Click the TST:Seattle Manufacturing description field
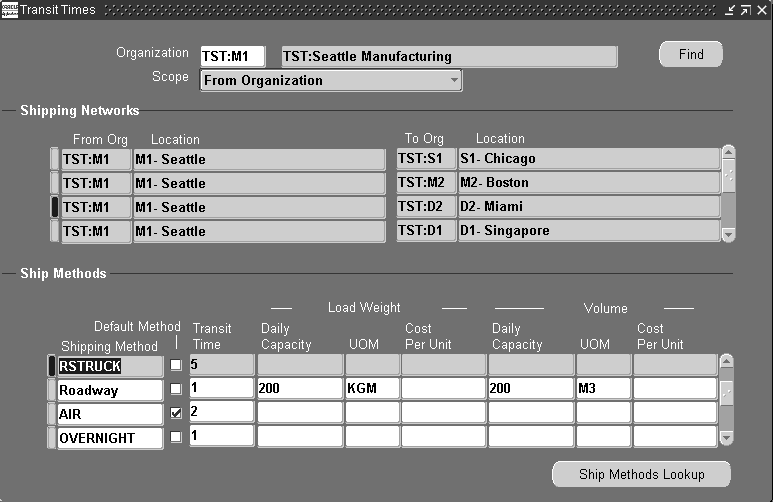Screen dimensions: 773x502 pos(449,56)
